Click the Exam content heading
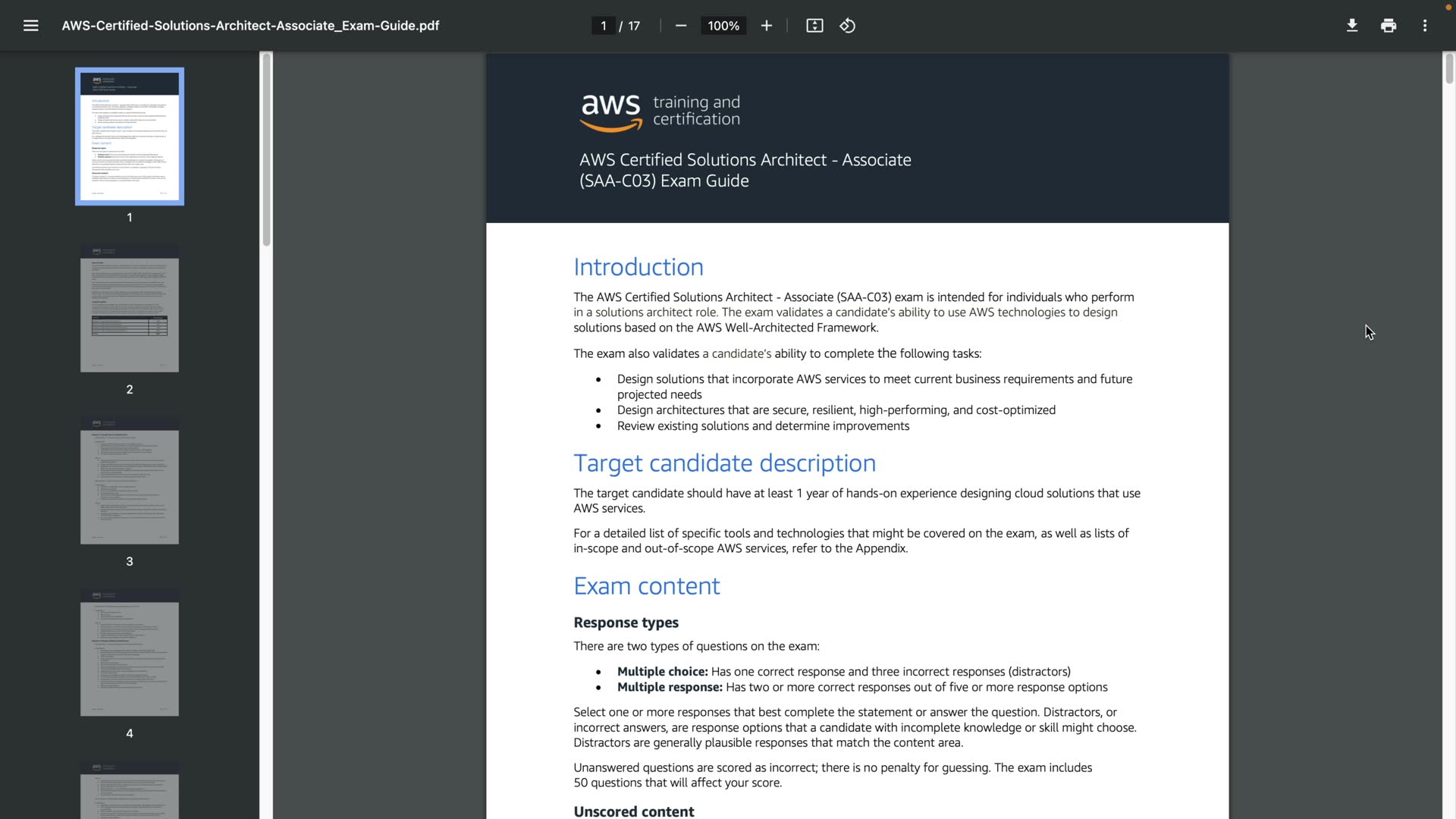The image size is (1456, 819). pyautogui.click(x=646, y=586)
